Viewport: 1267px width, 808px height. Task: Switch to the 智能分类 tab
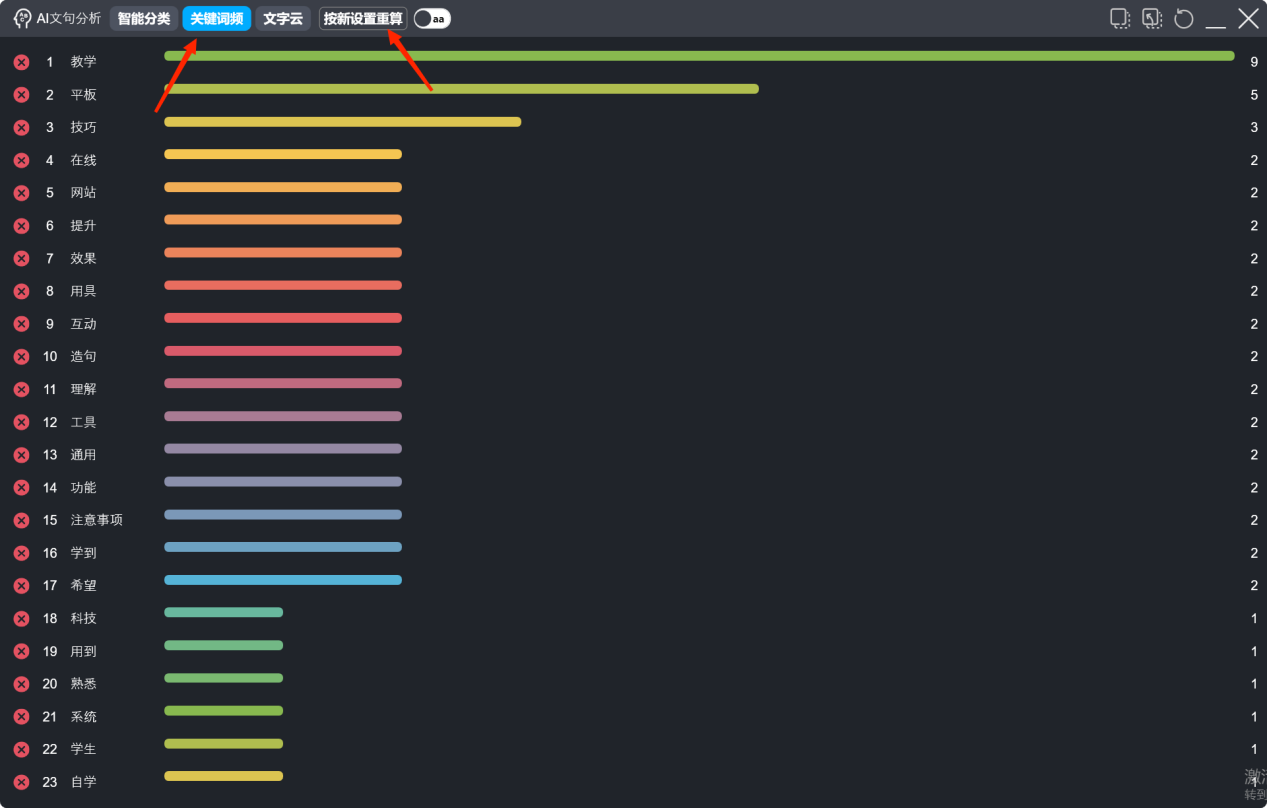tap(144, 19)
